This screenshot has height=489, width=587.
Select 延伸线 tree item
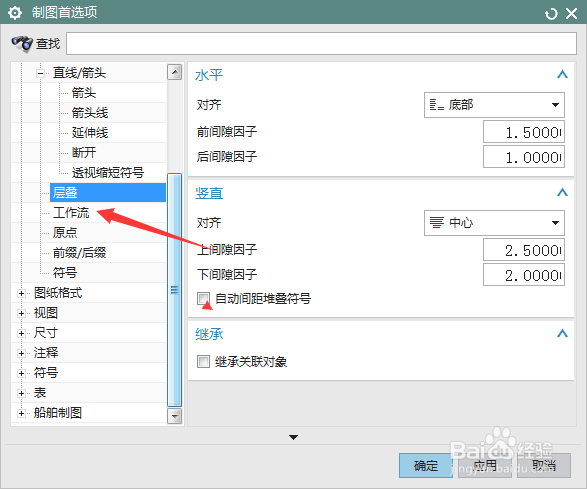tap(90, 133)
